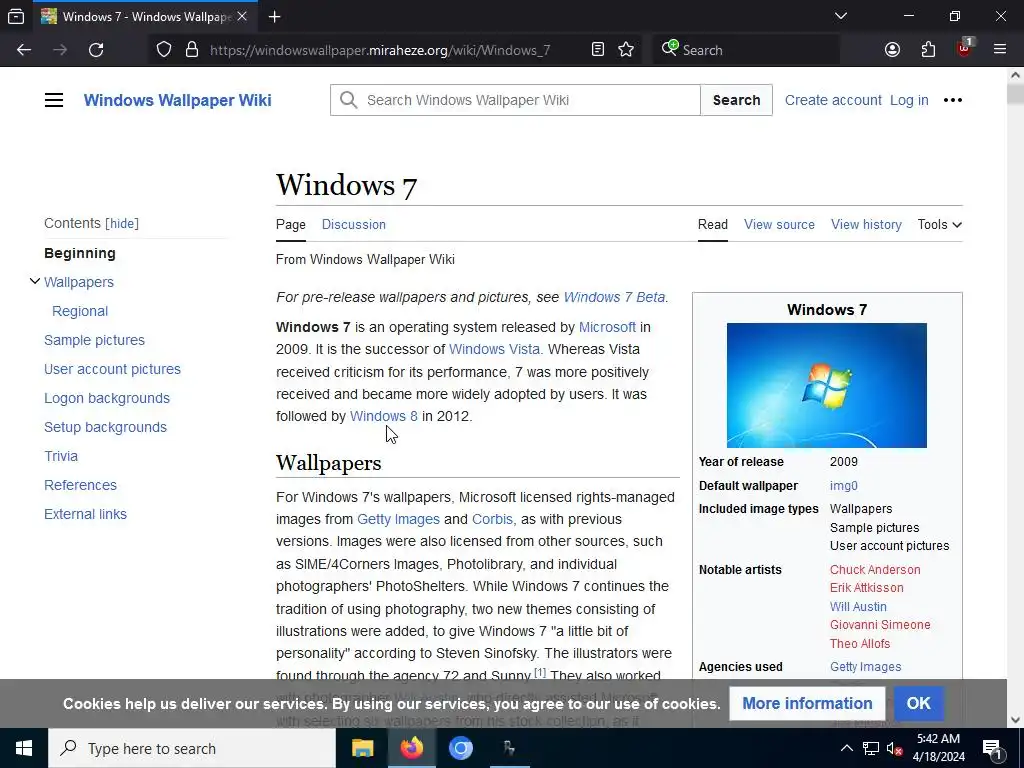Expand the Tools dropdown
Screen dimensions: 1024x768
pyautogui.click(x=939, y=225)
